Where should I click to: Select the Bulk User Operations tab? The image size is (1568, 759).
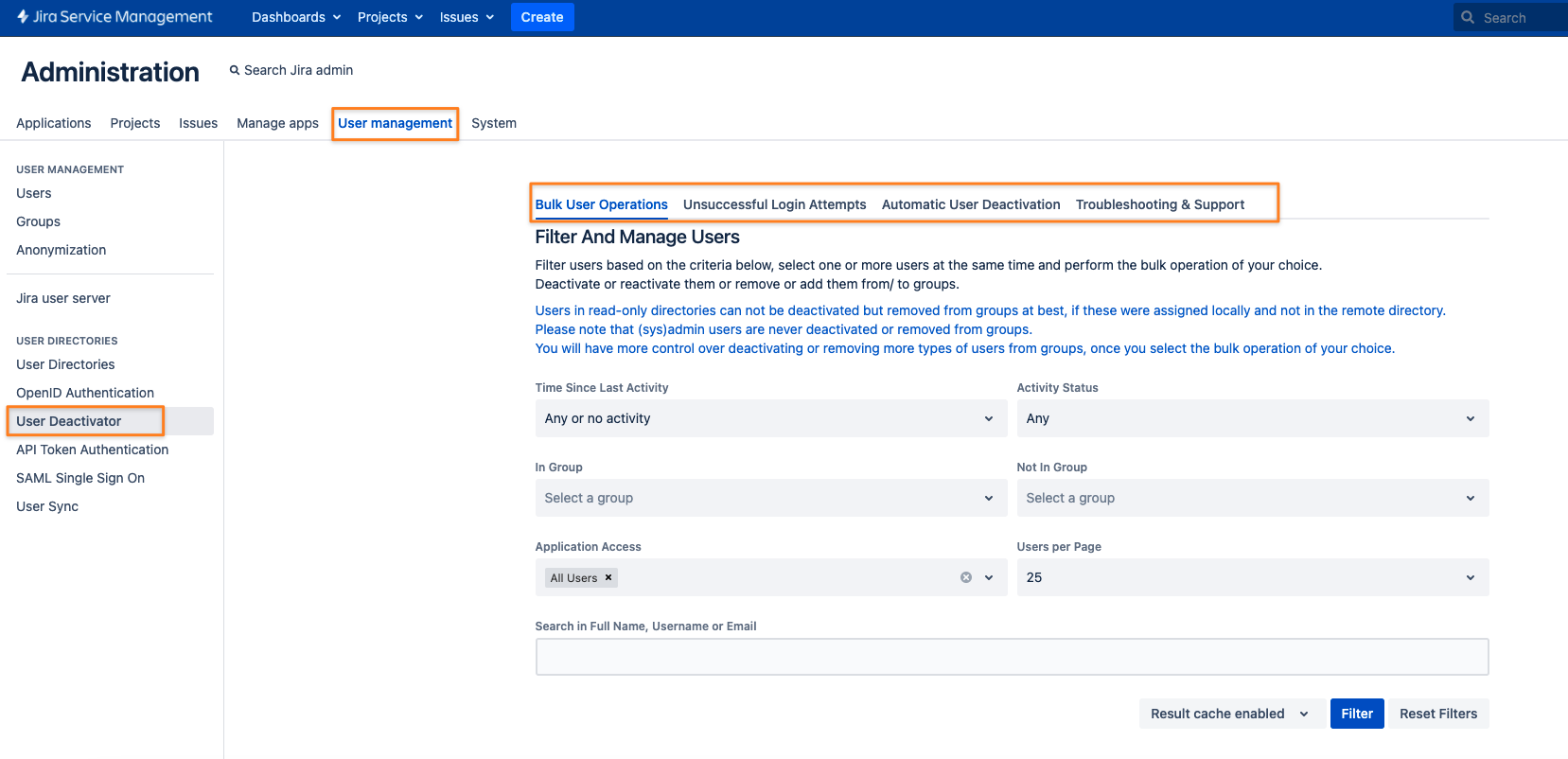(x=602, y=204)
